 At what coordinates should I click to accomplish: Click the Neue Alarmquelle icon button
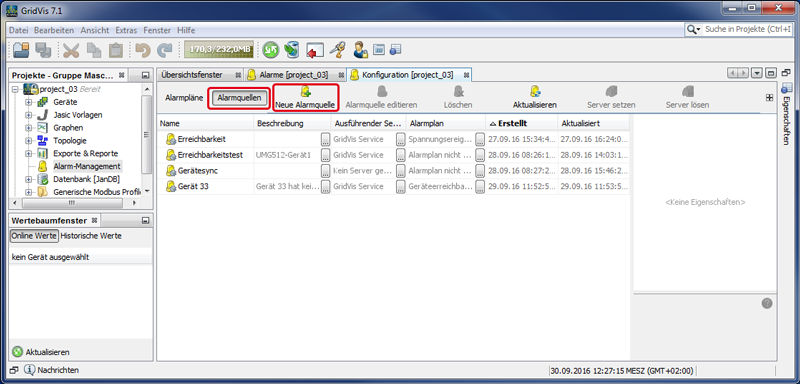point(305,98)
